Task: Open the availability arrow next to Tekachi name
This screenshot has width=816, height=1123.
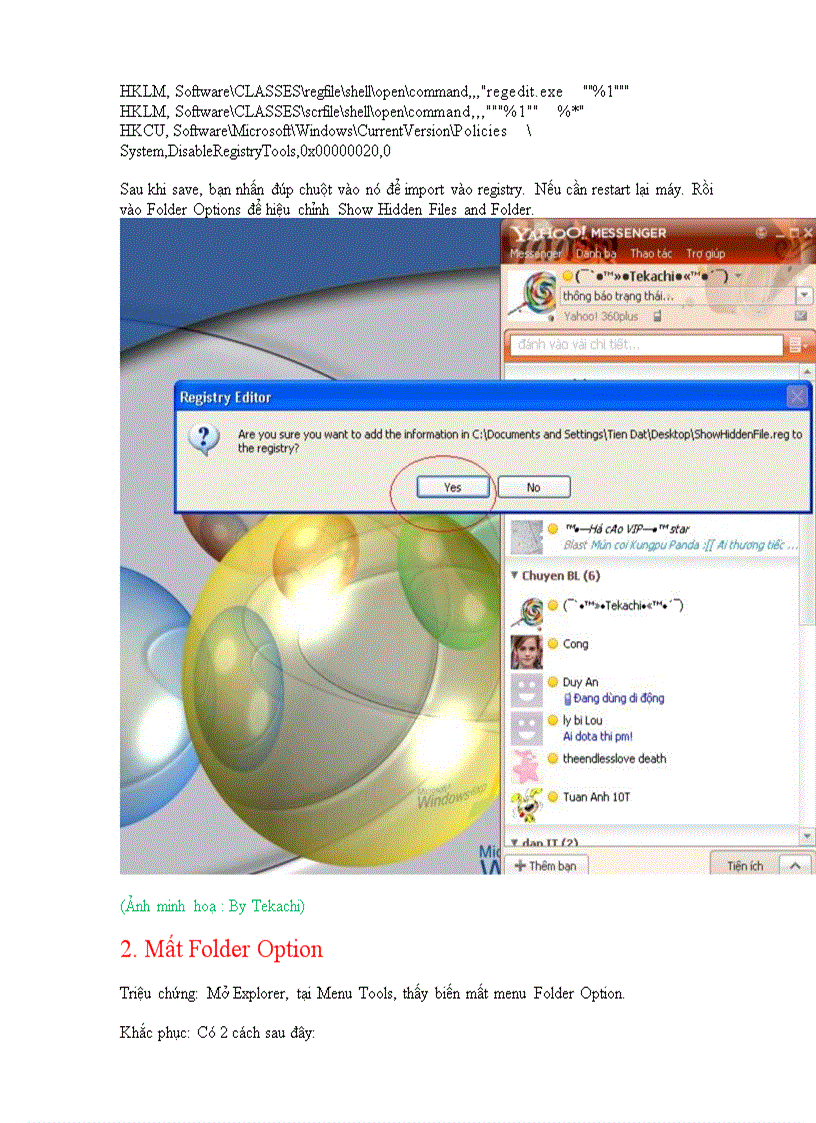Action: [738, 275]
